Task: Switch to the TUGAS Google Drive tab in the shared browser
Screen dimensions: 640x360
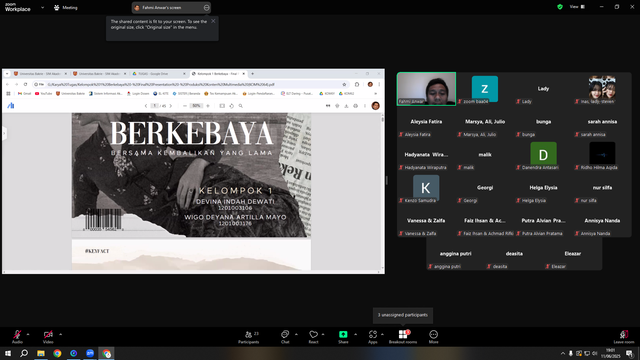Action: click(x=158, y=74)
